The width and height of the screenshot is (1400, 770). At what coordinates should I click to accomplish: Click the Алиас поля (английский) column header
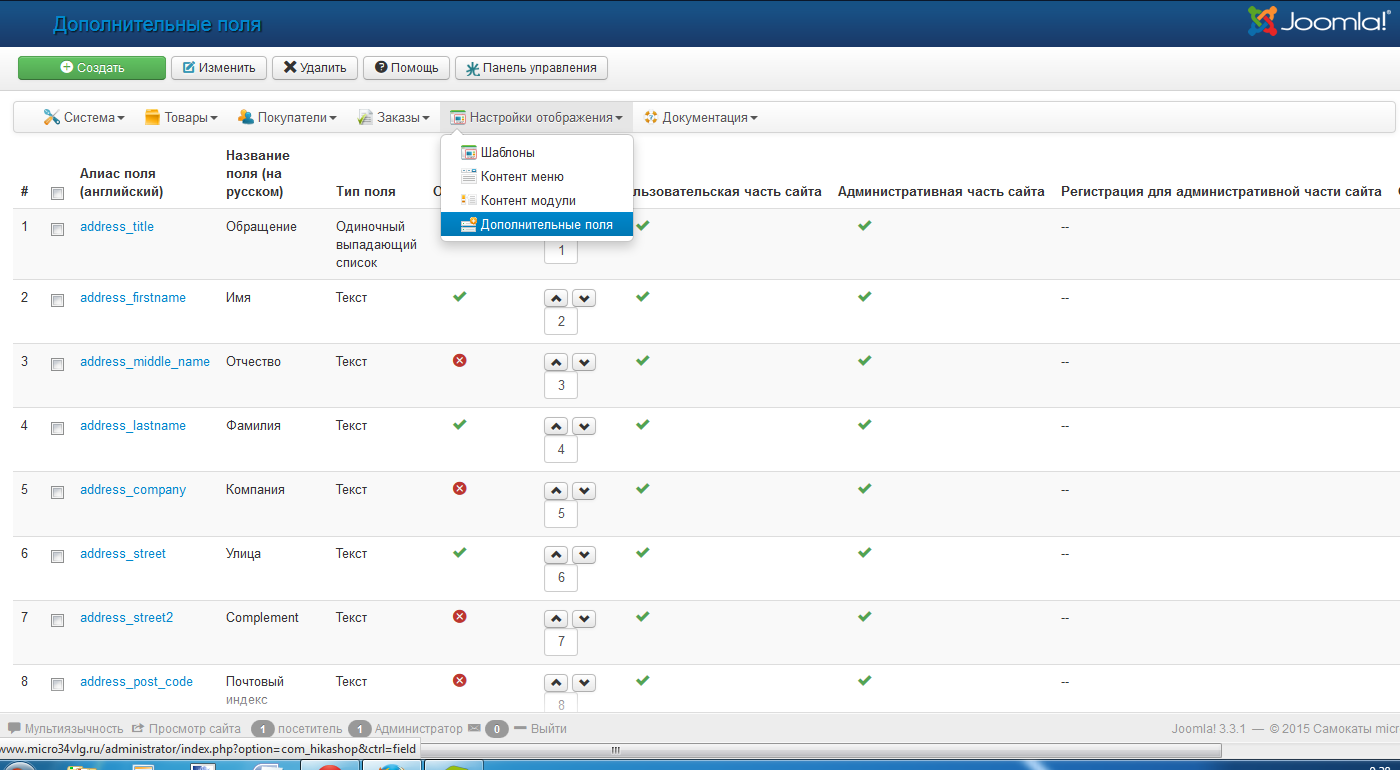(121, 183)
